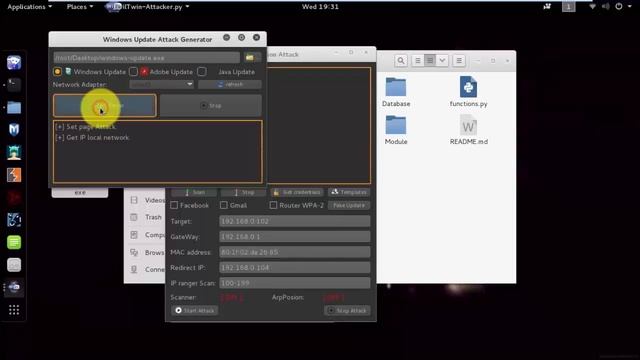Click the IP ranger Scan field
Viewport: 640px width, 360px height.
click(x=295, y=283)
